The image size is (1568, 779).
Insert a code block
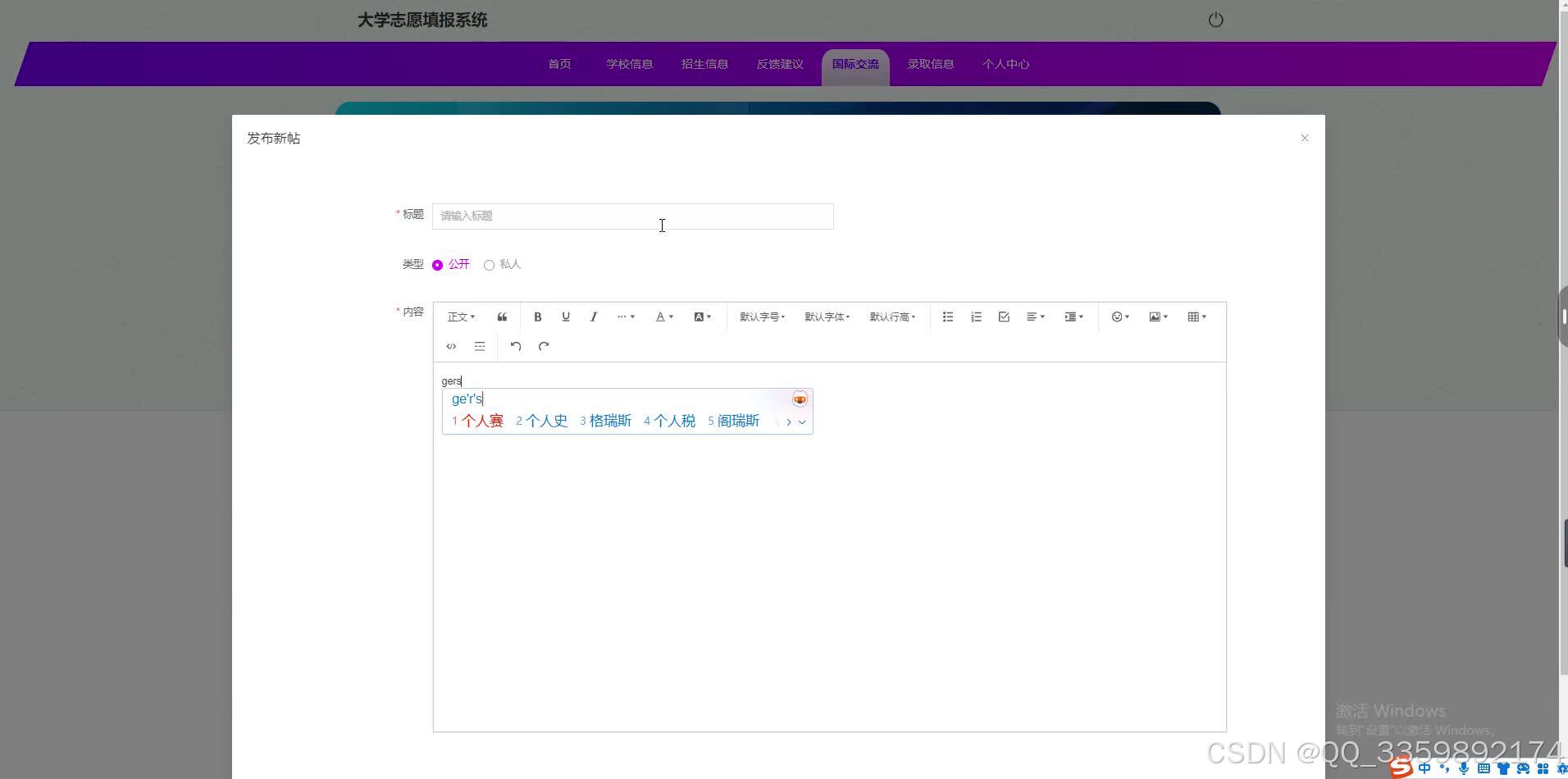[x=451, y=346]
